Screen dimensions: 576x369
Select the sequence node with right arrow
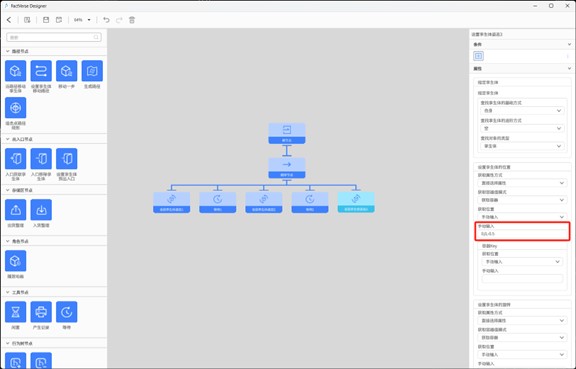(287, 168)
